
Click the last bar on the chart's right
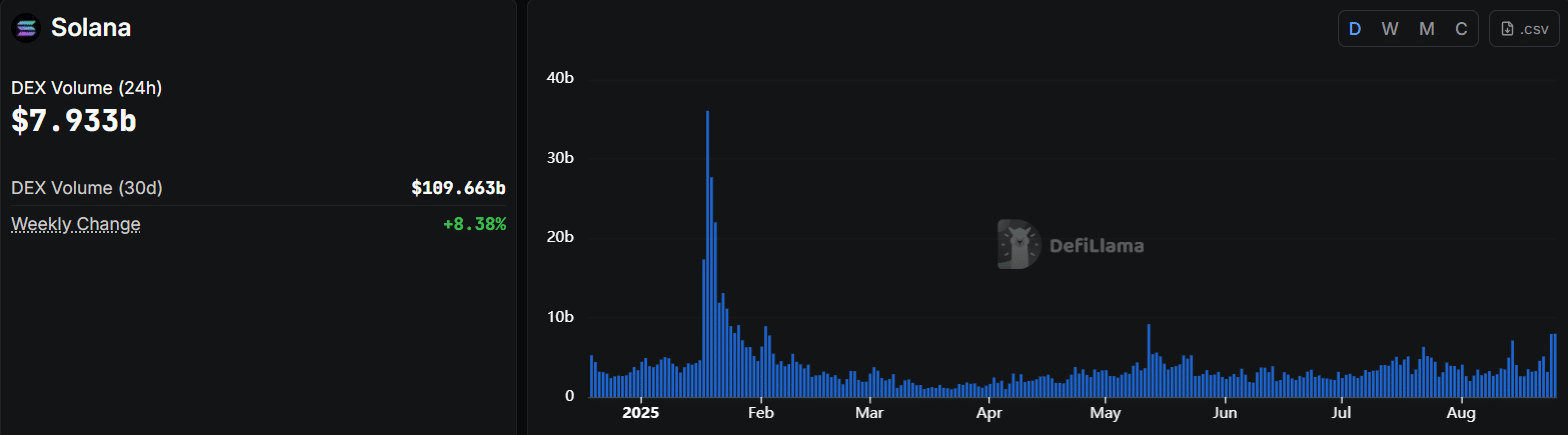tap(1555, 365)
